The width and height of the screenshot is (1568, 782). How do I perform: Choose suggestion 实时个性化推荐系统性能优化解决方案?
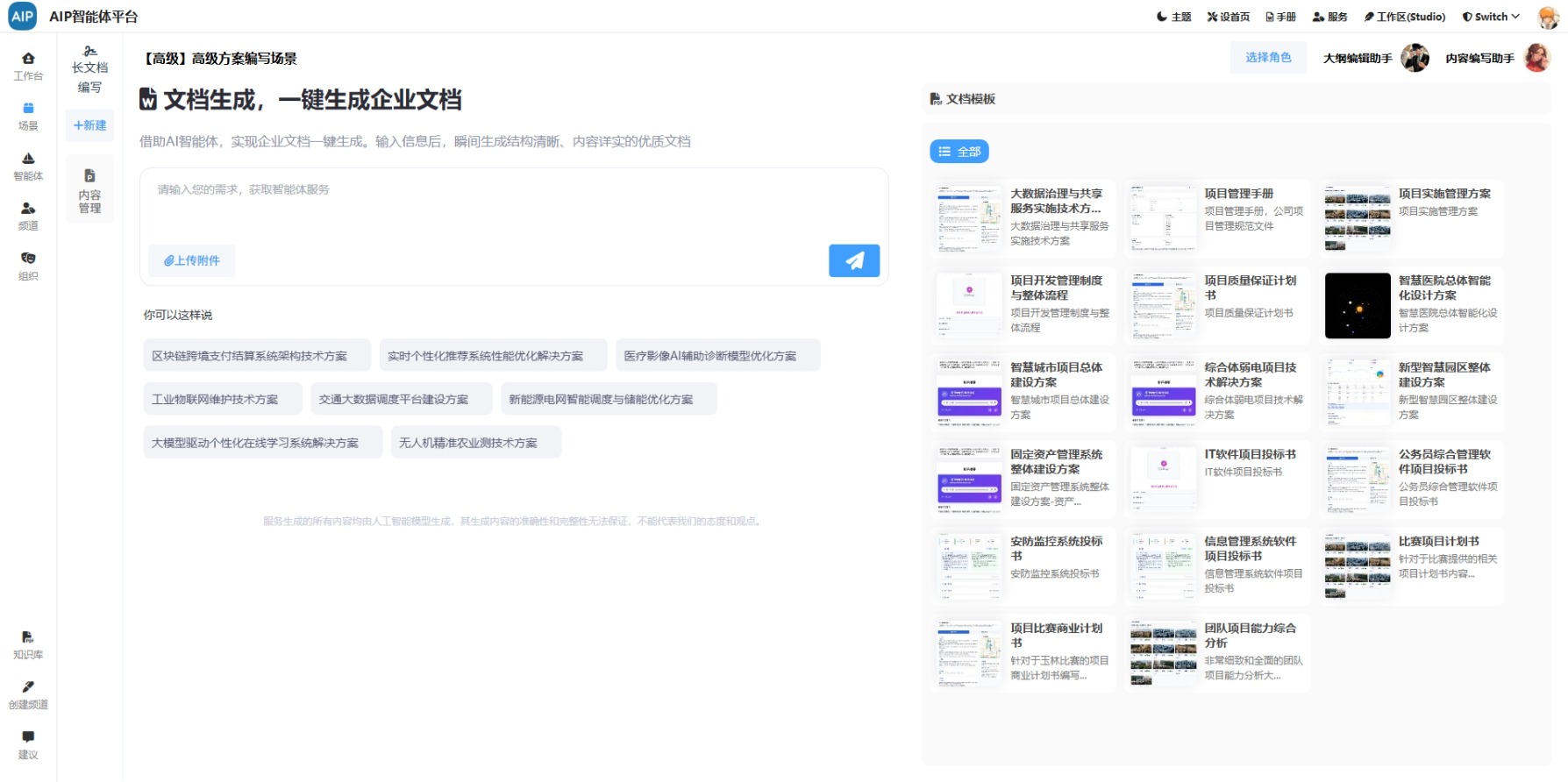494,356
